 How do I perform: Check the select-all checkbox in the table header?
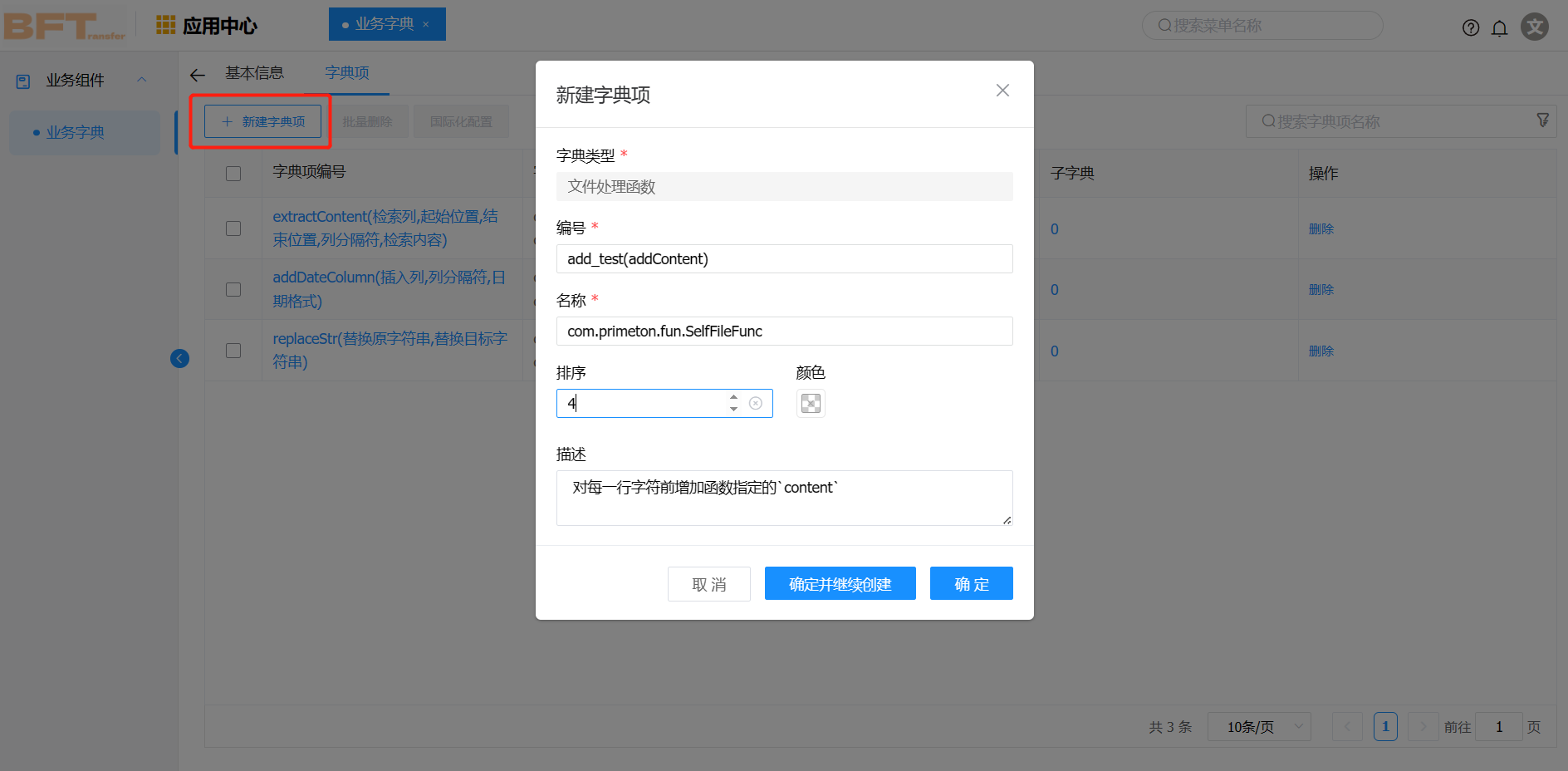(233, 173)
